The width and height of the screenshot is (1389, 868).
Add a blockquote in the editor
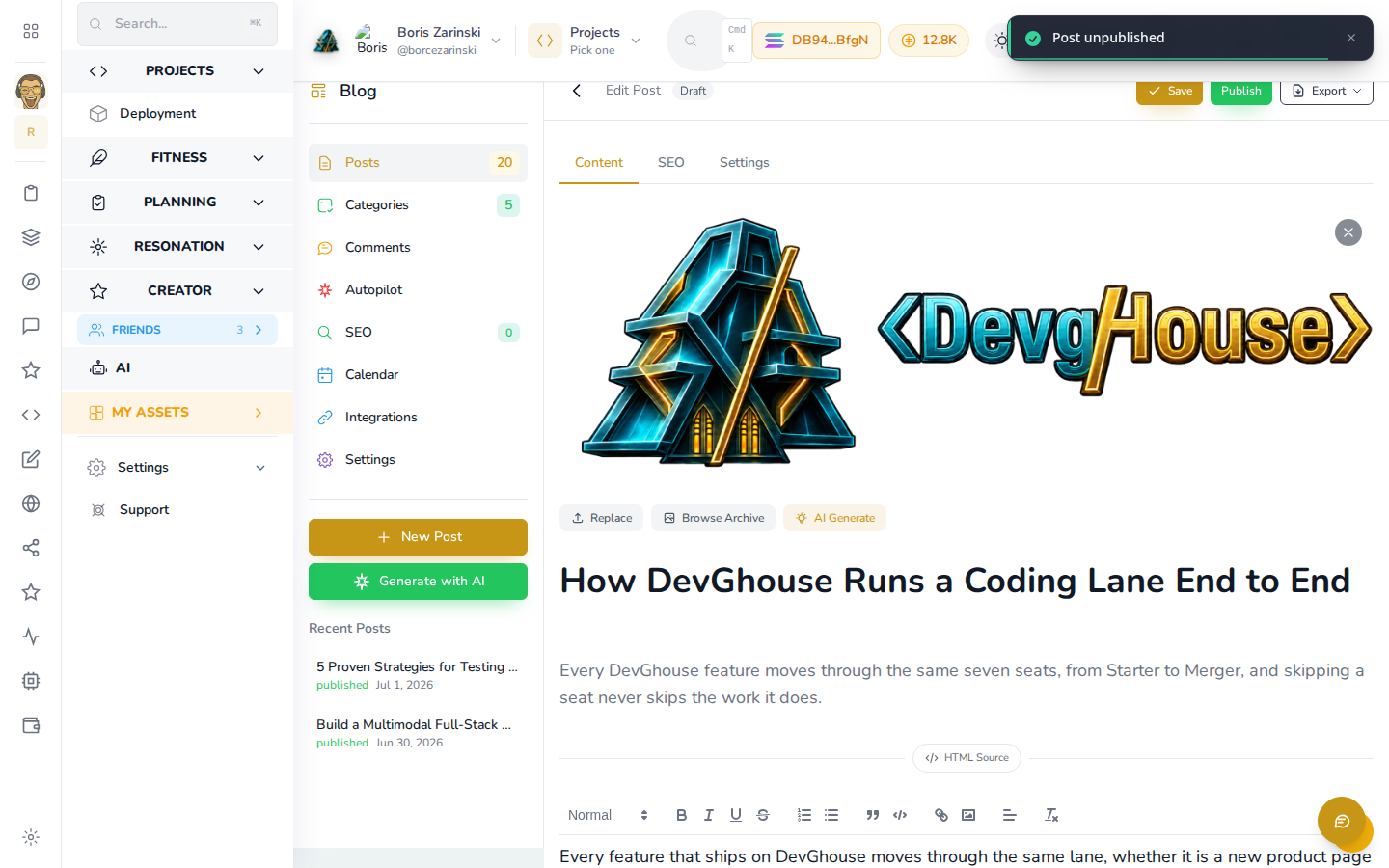(x=873, y=815)
